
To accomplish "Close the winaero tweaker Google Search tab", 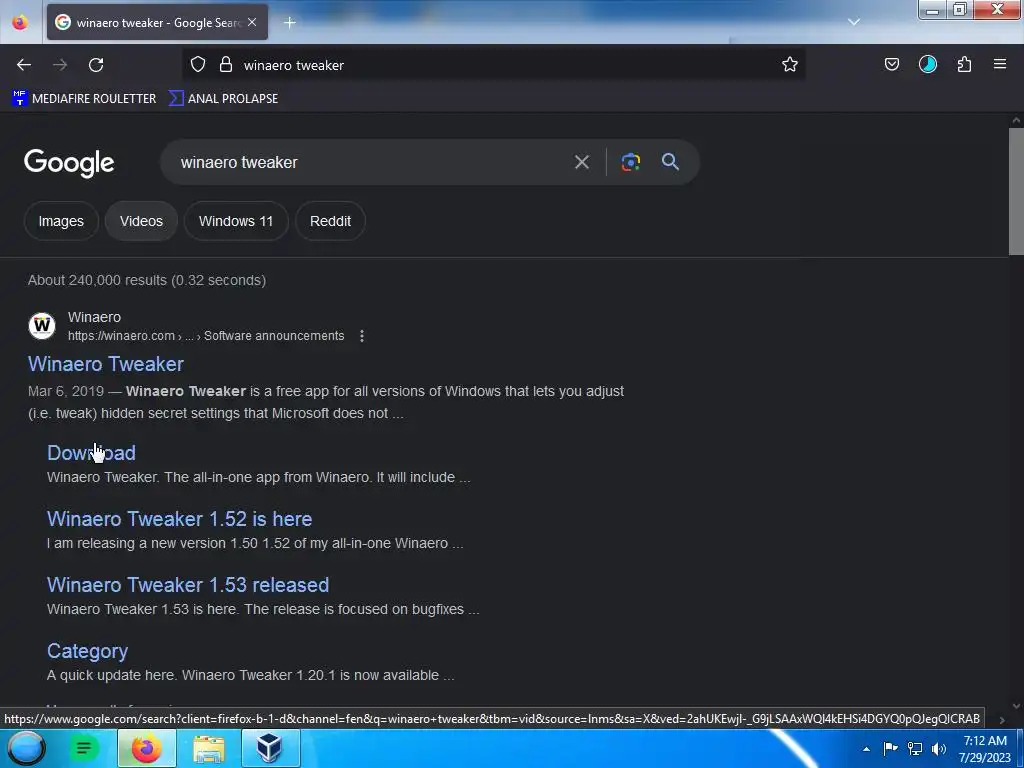I will click(x=252, y=22).
